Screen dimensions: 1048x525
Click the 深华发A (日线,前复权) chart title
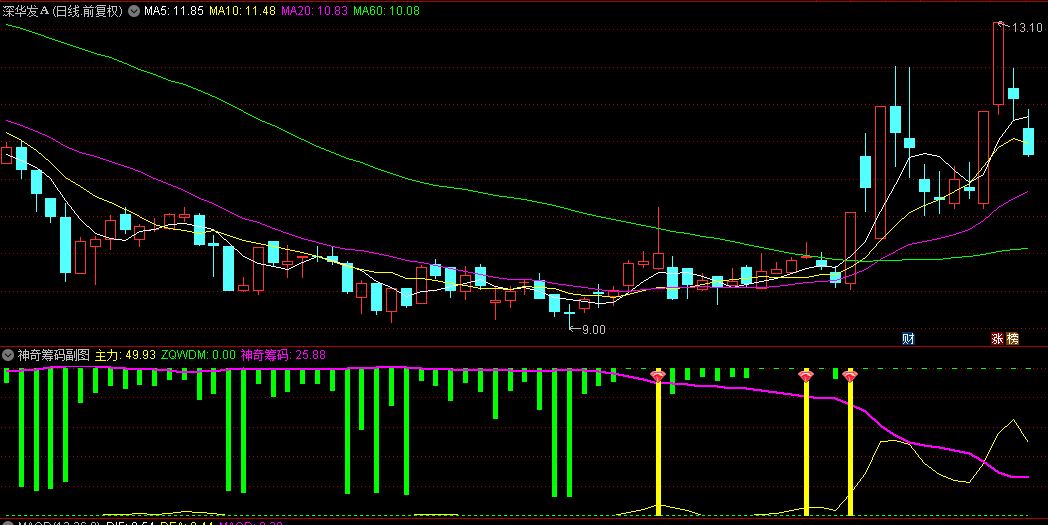tap(62, 11)
